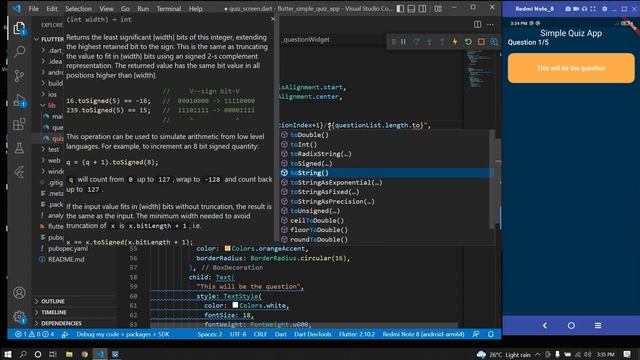The height and width of the screenshot is (360, 640).
Task: Open Customize Layout button
Action: 438,8
